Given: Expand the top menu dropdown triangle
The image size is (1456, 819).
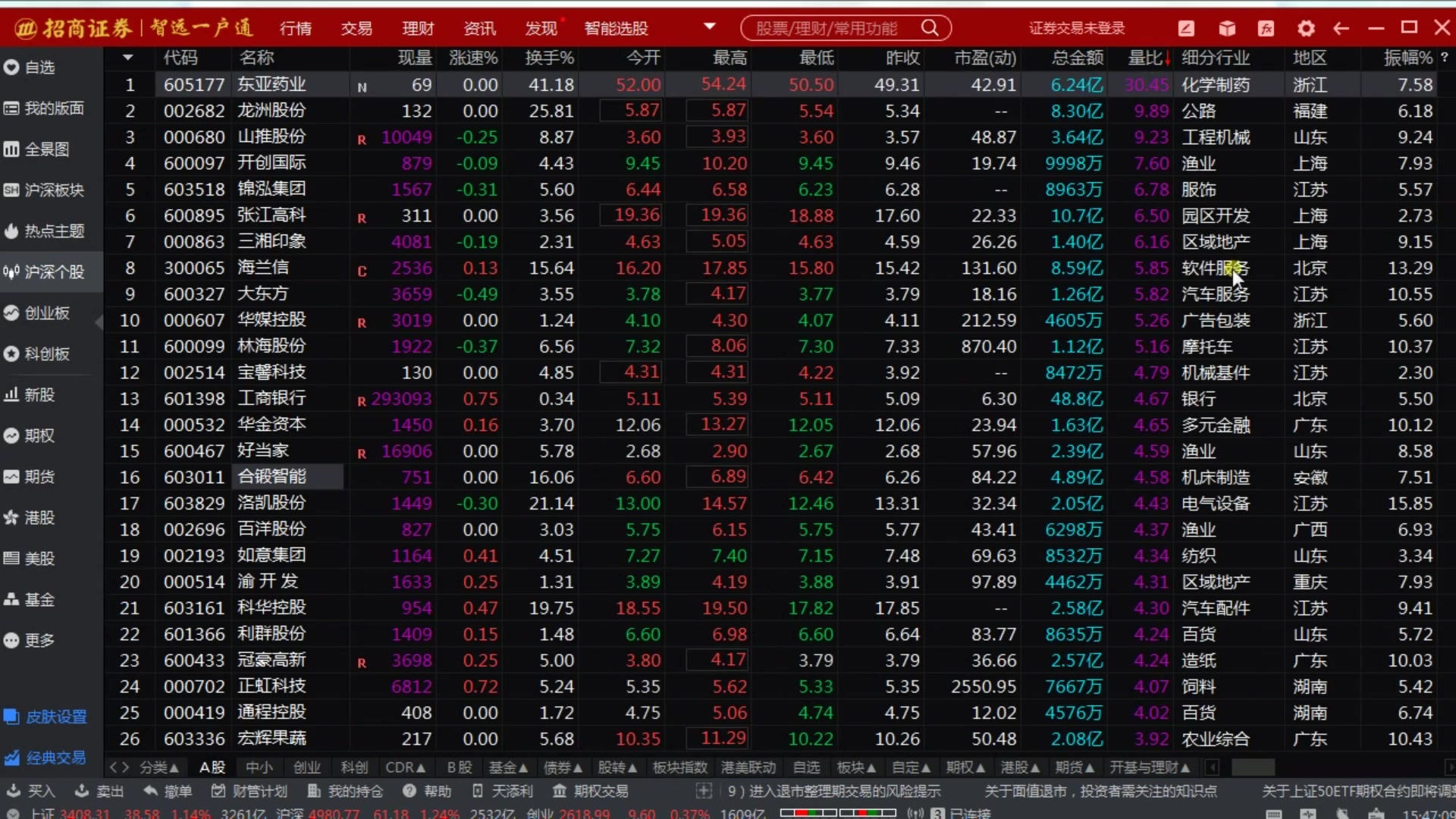Looking at the screenshot, I should 710,27.
